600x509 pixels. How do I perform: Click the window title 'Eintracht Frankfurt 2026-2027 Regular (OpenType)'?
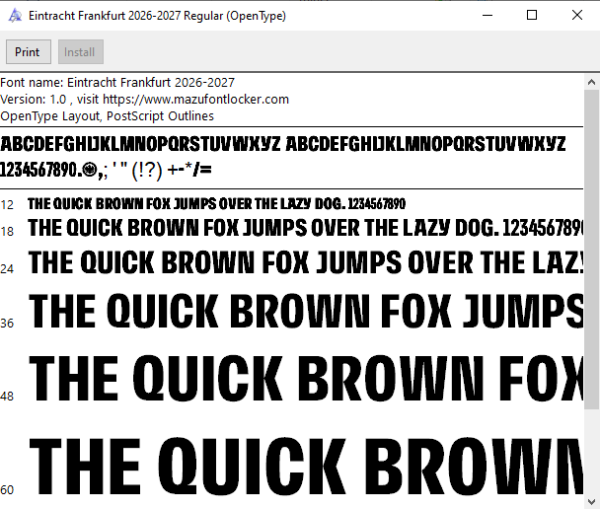(x=157, y=16)
